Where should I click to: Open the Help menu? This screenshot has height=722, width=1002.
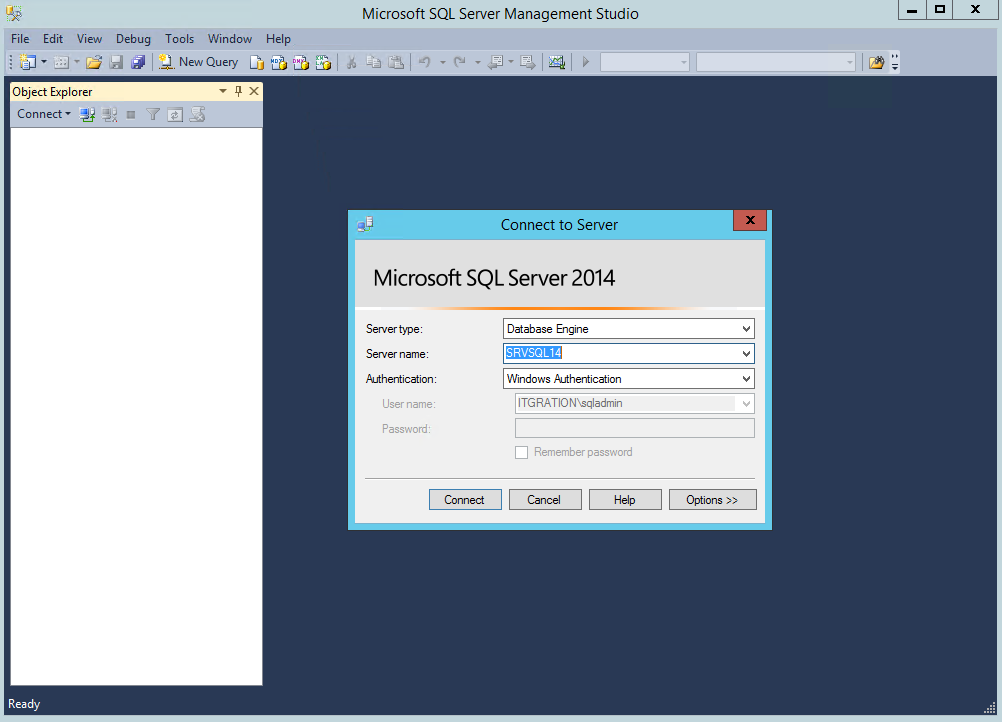click(x=278, y=39)
